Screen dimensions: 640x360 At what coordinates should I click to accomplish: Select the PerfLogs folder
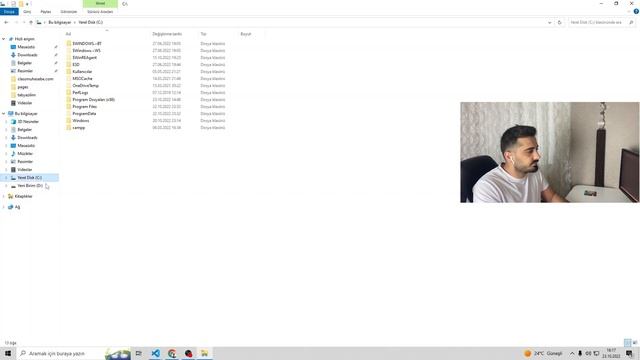coord(80,93)
